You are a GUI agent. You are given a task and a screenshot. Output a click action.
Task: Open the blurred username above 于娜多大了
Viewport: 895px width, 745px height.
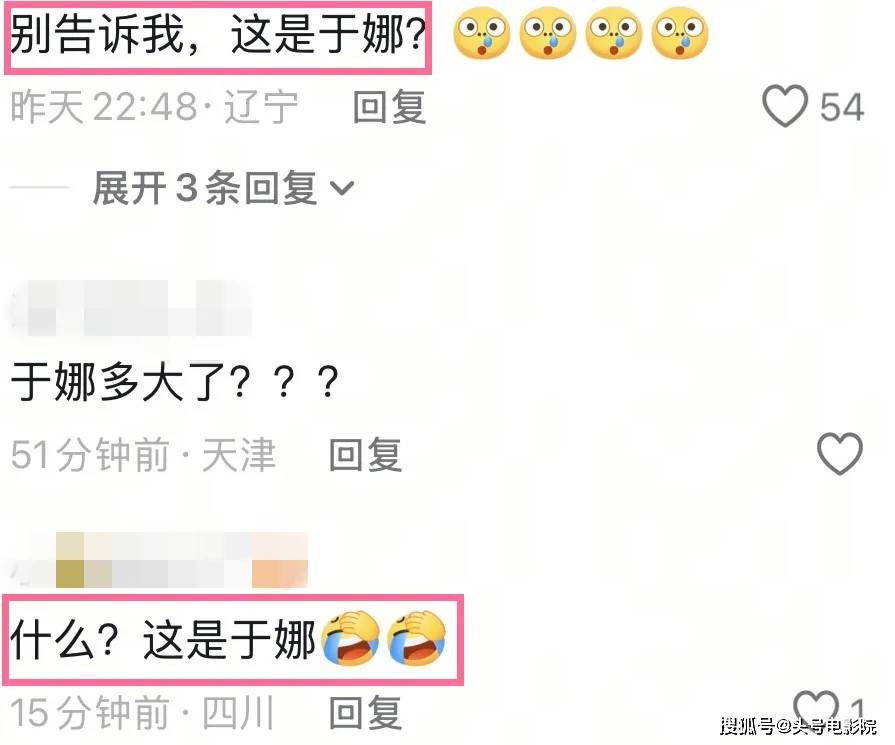(x=132, y=308)
